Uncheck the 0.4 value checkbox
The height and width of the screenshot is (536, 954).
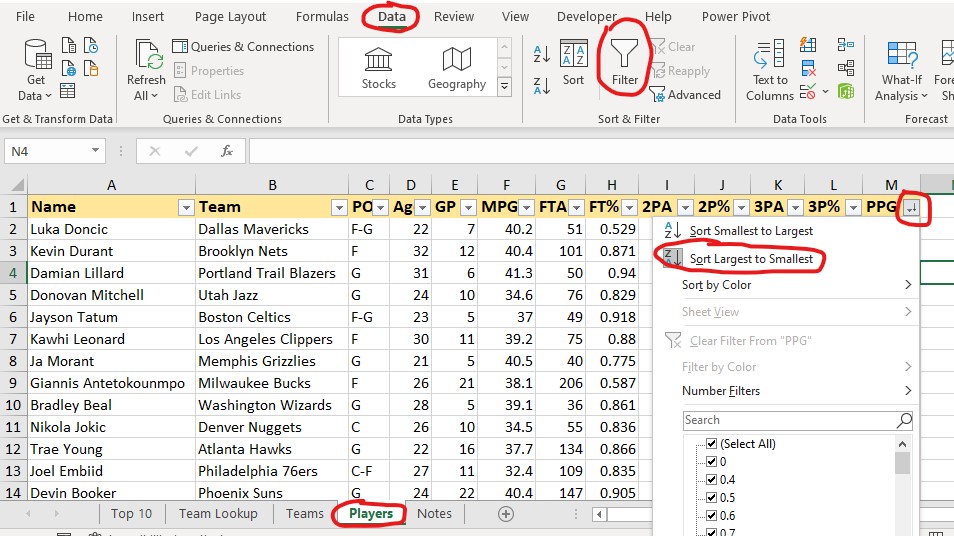[711, 479]
